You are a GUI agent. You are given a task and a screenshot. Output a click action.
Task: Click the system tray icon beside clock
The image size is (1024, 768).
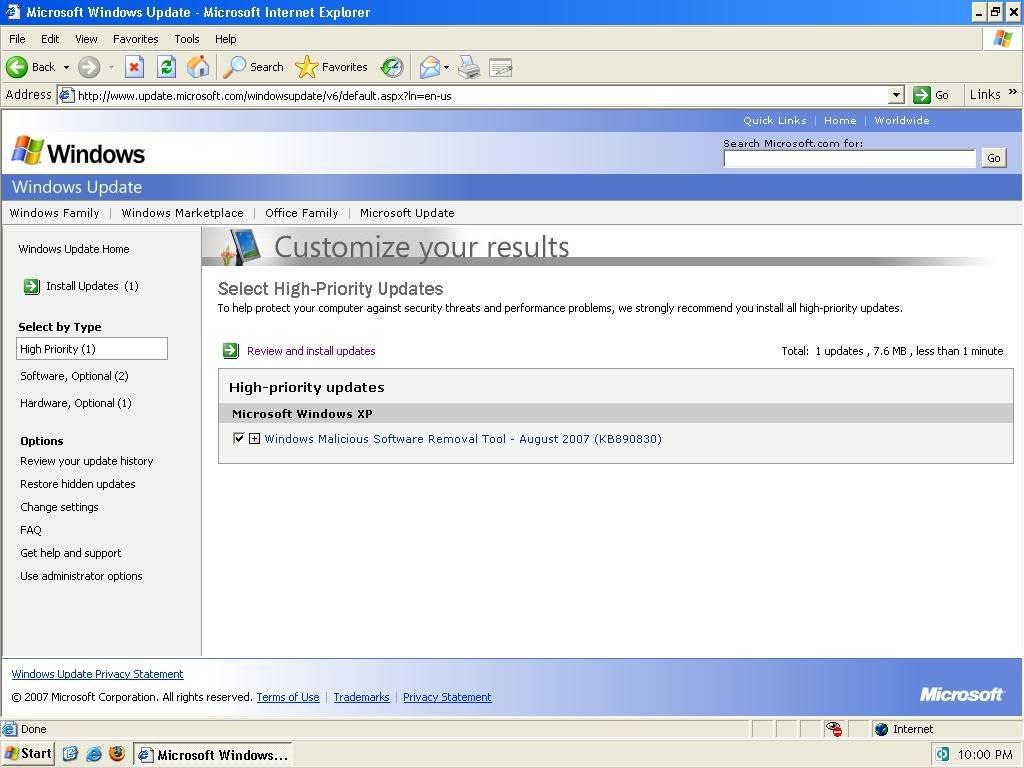(x=942, y=754)
